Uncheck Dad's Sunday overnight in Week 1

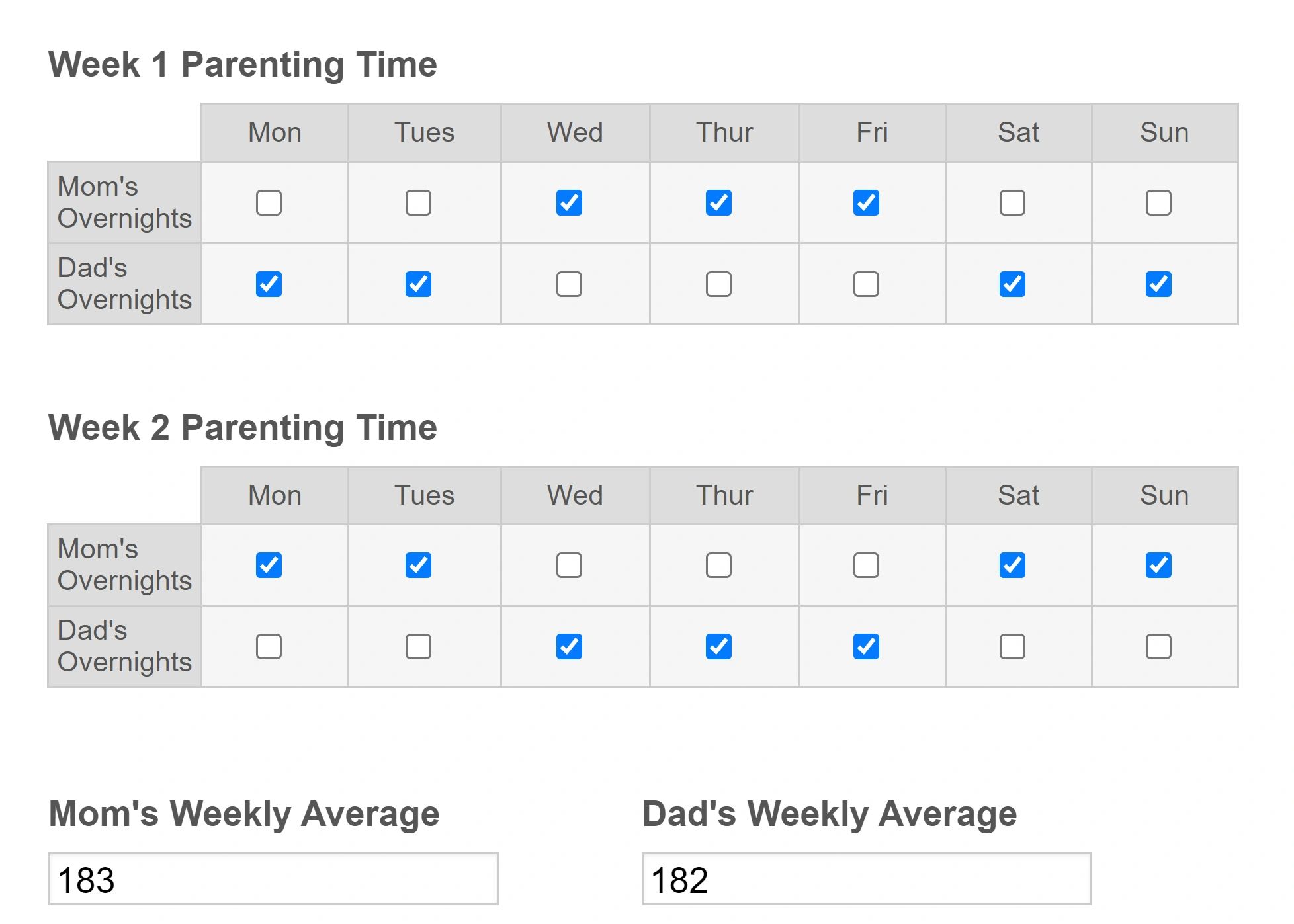(x=1158, y=284)
